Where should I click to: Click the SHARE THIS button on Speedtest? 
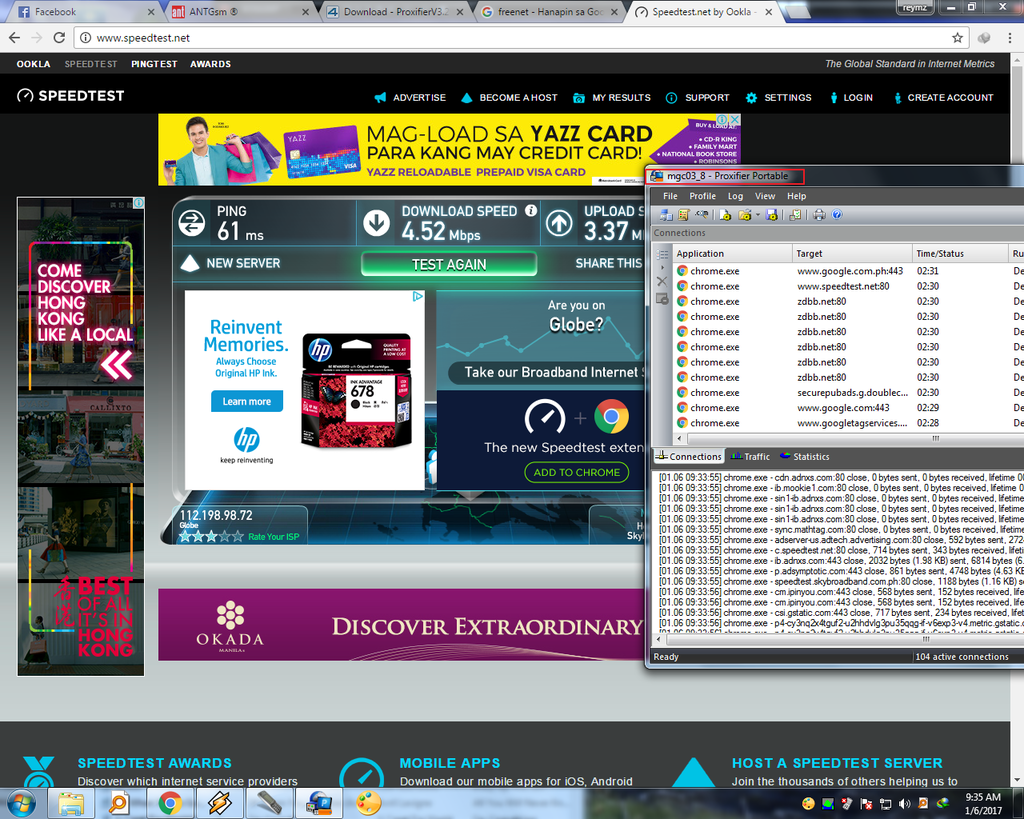click(608, 263)
